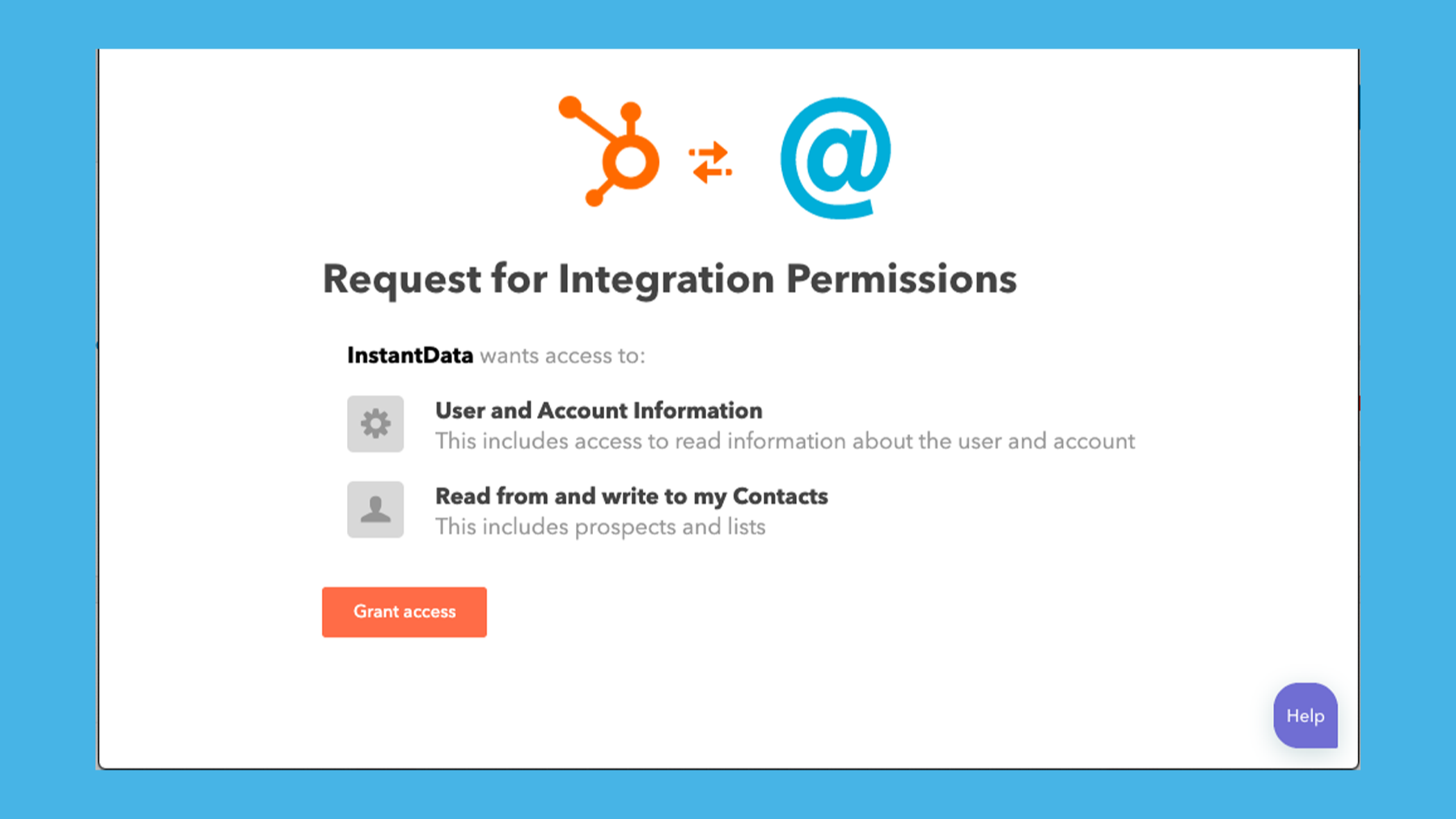Click the InstantData app name
Screen dimensions: 1456x819
[409, 355]
